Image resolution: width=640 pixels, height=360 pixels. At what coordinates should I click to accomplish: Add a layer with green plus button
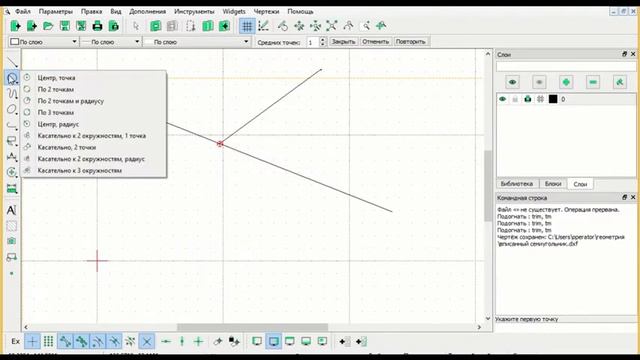coord(566,82)
